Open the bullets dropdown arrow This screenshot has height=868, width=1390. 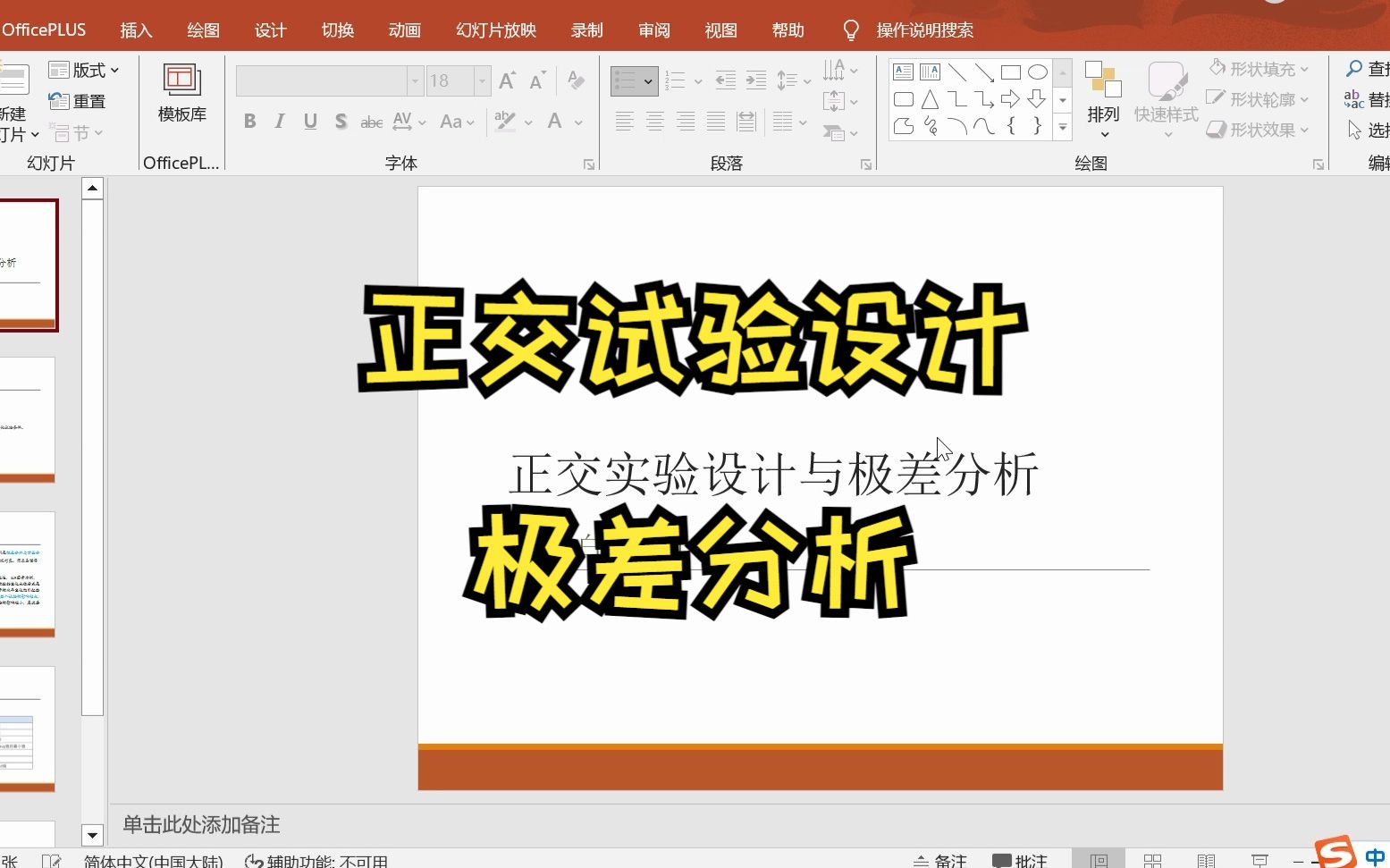[x=649, y=81]
